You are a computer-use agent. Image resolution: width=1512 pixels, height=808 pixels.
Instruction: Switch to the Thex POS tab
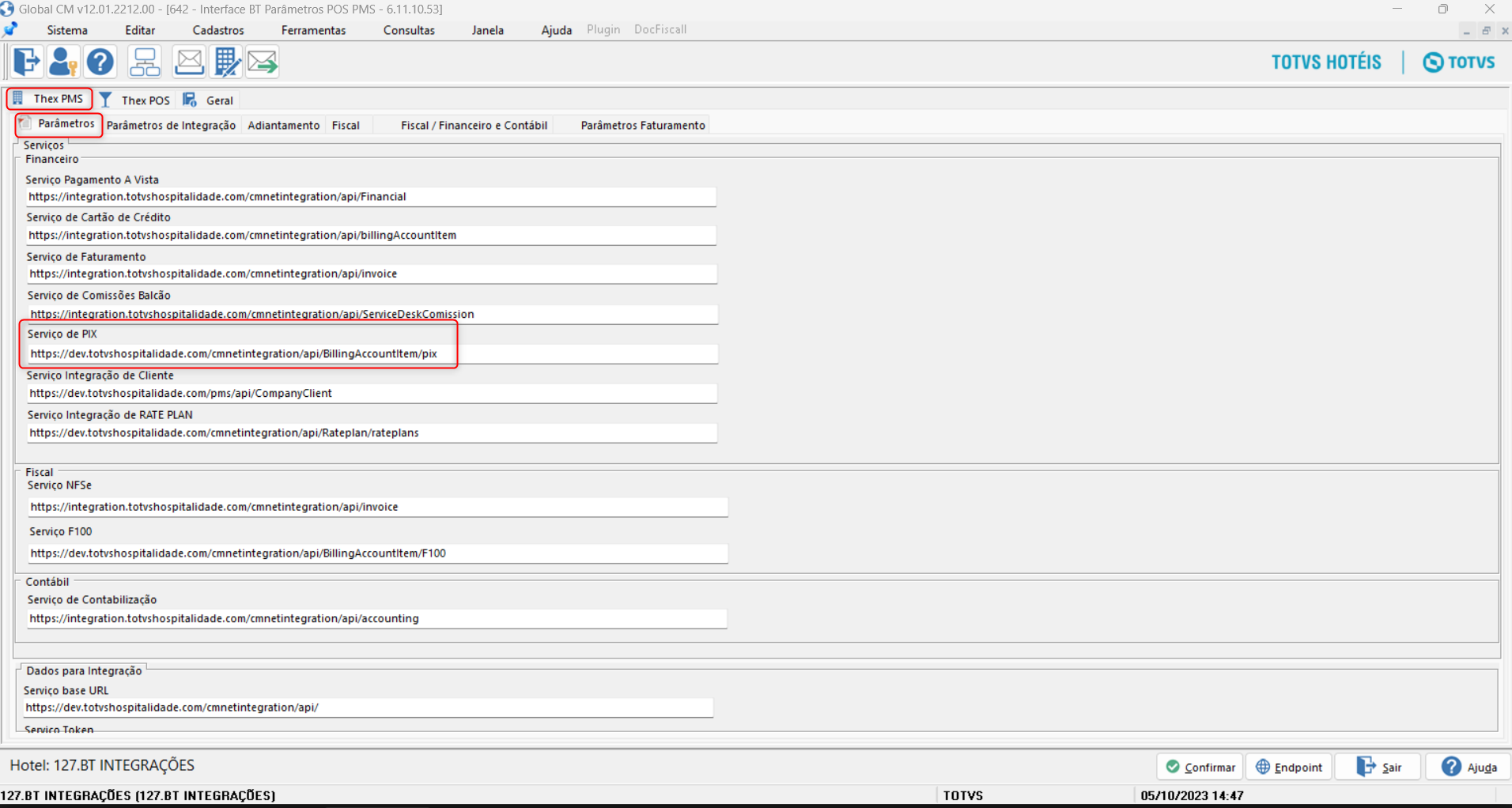tap(135, 100)
